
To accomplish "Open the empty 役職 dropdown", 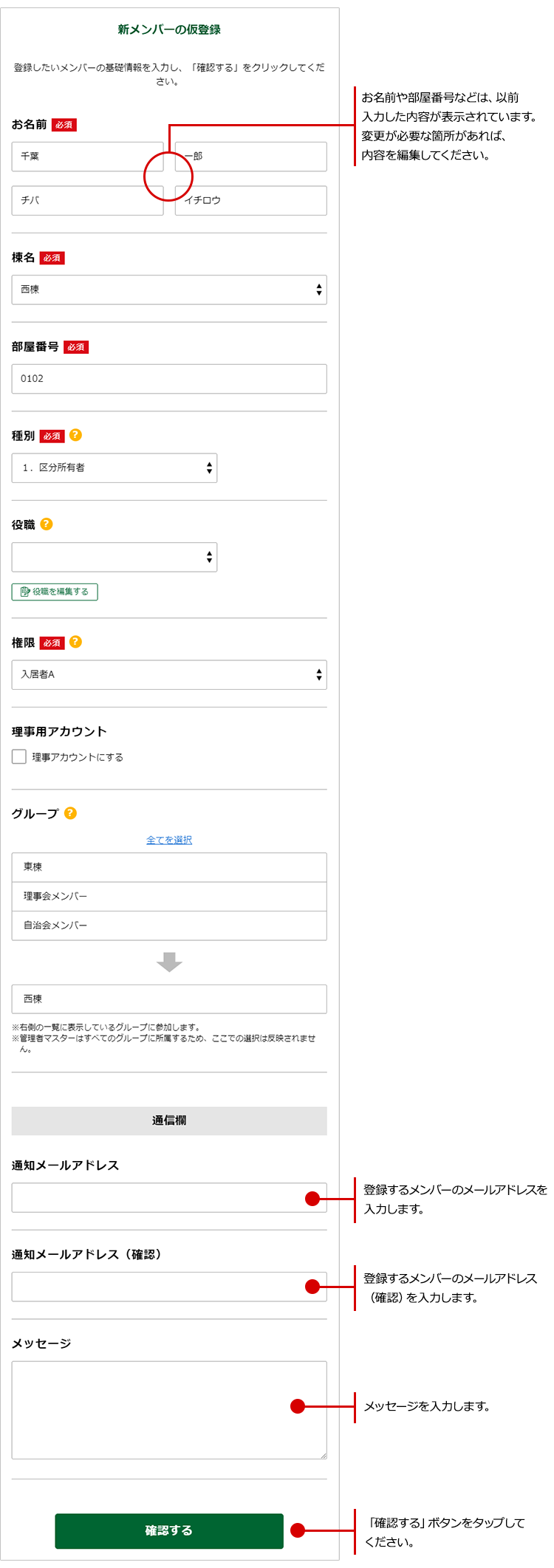I will (x=114, y=557).
